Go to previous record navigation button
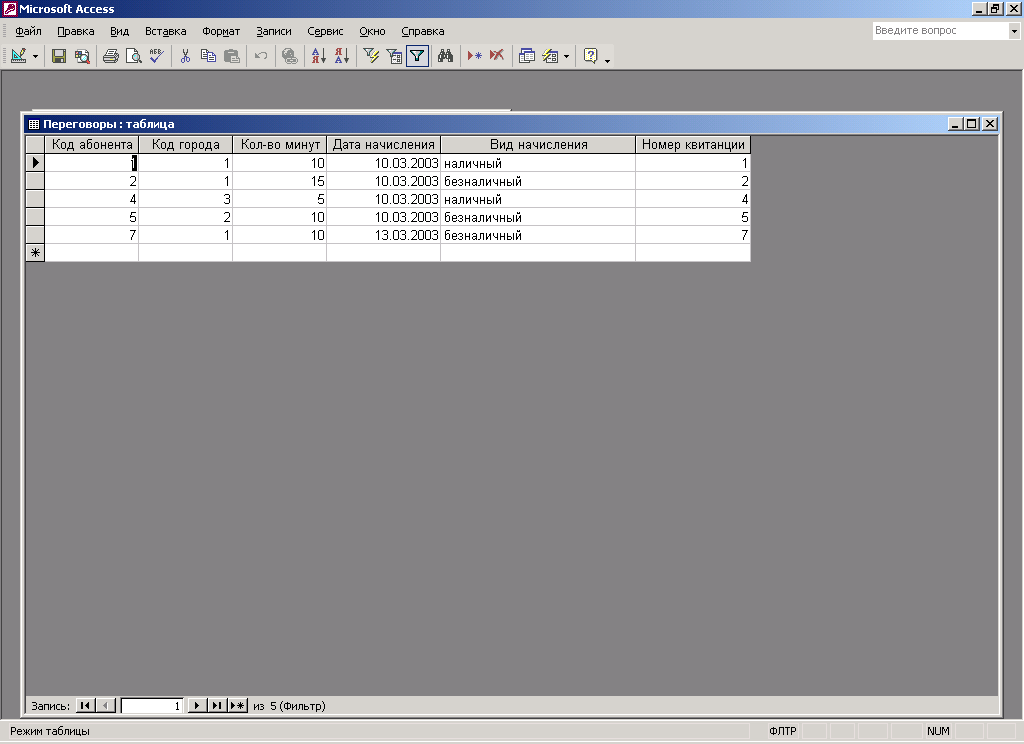Viewport: 1024px width, 744px height. click(106, 705)
